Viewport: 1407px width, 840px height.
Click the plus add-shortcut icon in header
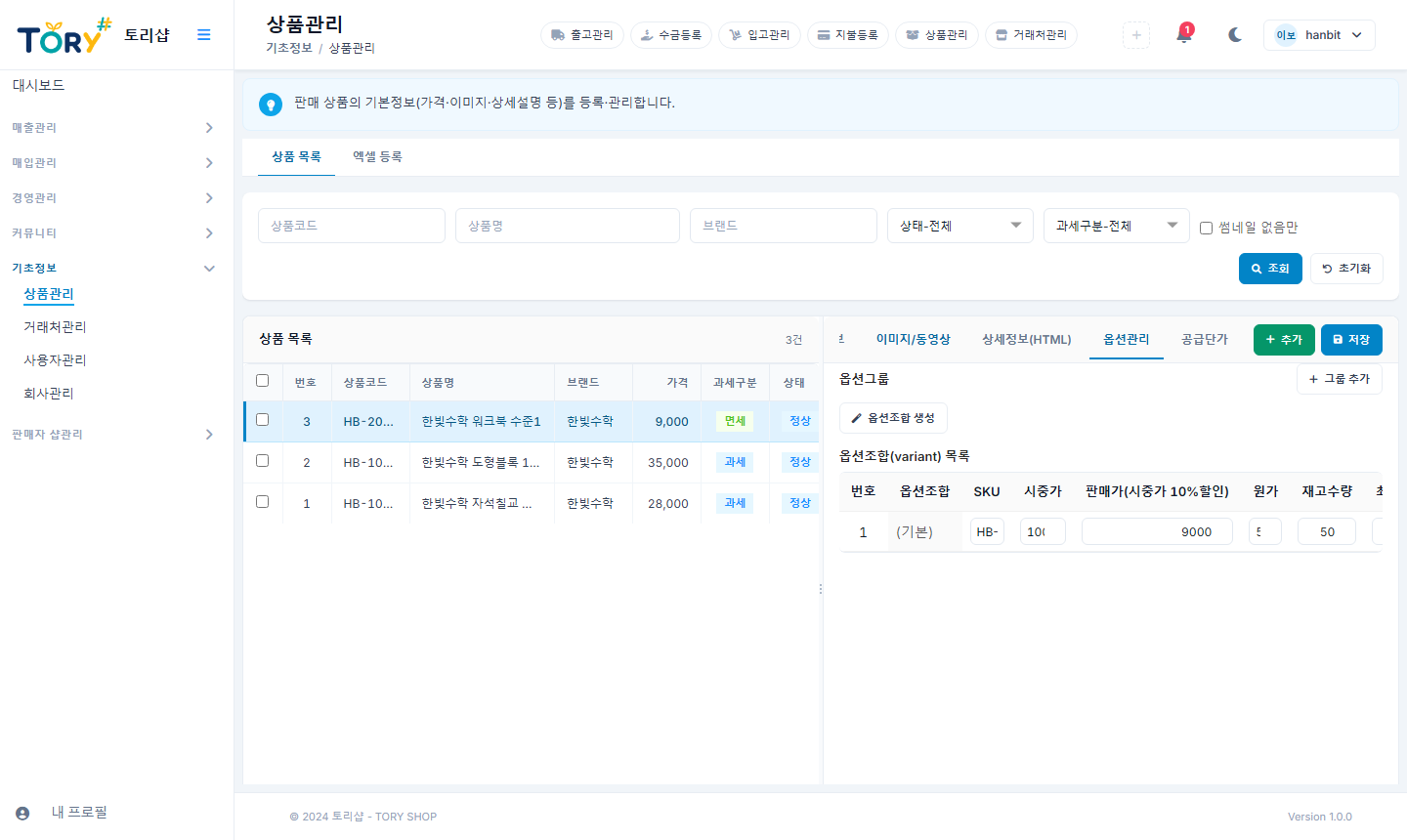(1136, 35)
